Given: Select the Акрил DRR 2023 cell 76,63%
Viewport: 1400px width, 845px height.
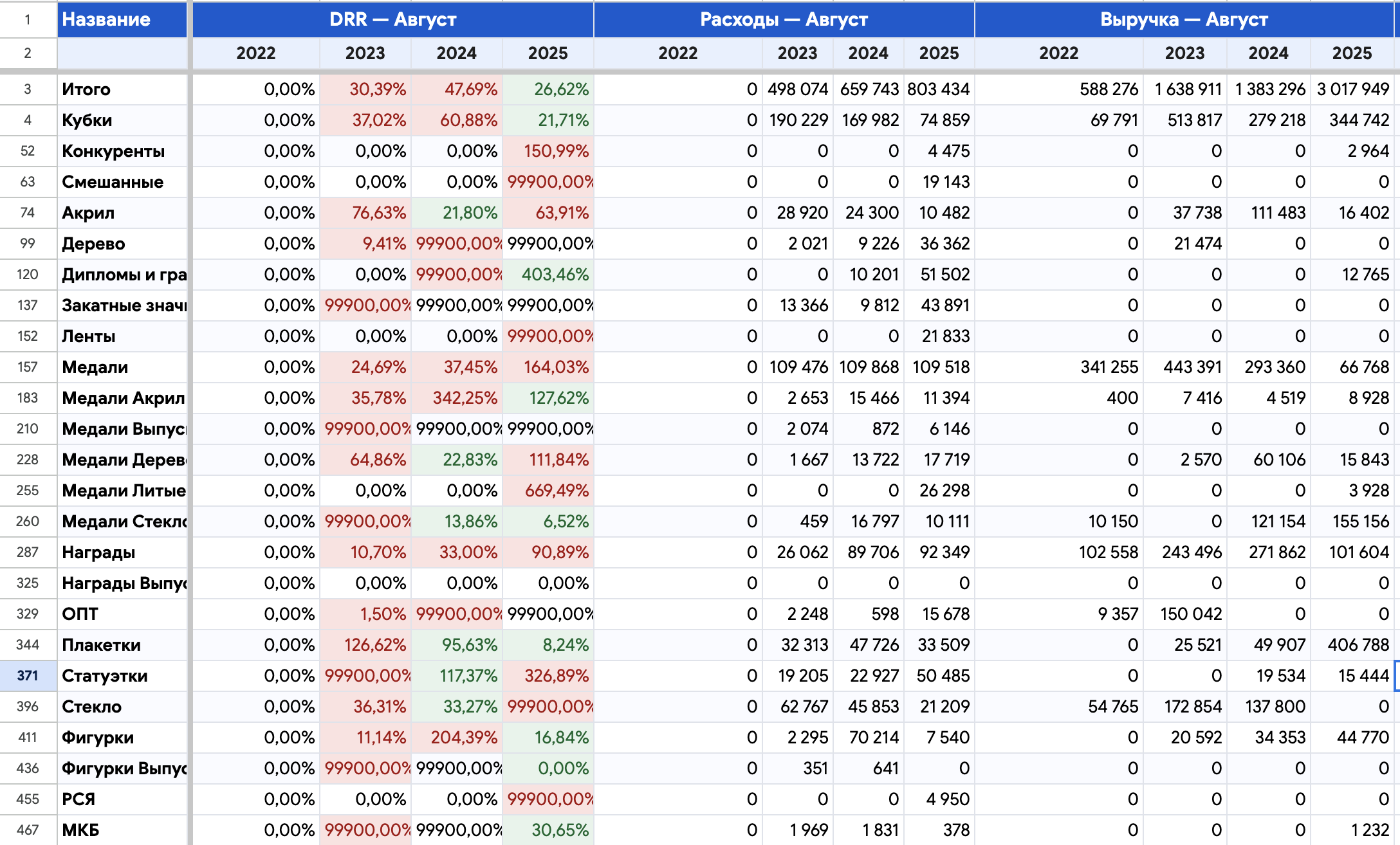Looking at the screenshot, I should click(x=365, y=213).
